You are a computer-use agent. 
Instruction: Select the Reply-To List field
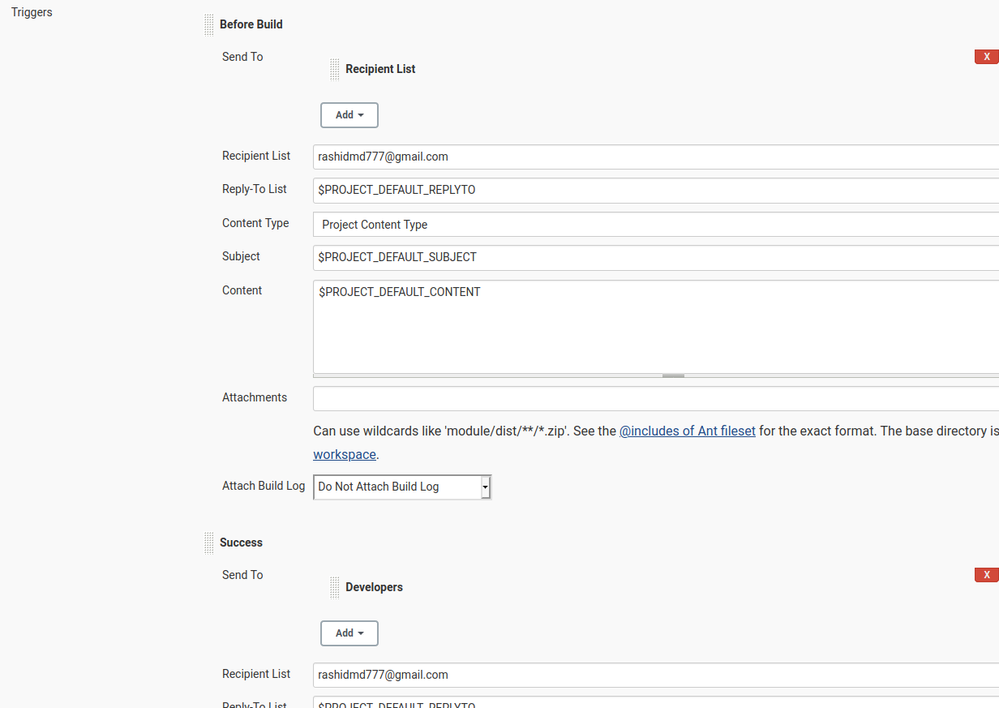click(x=600, y=189)
